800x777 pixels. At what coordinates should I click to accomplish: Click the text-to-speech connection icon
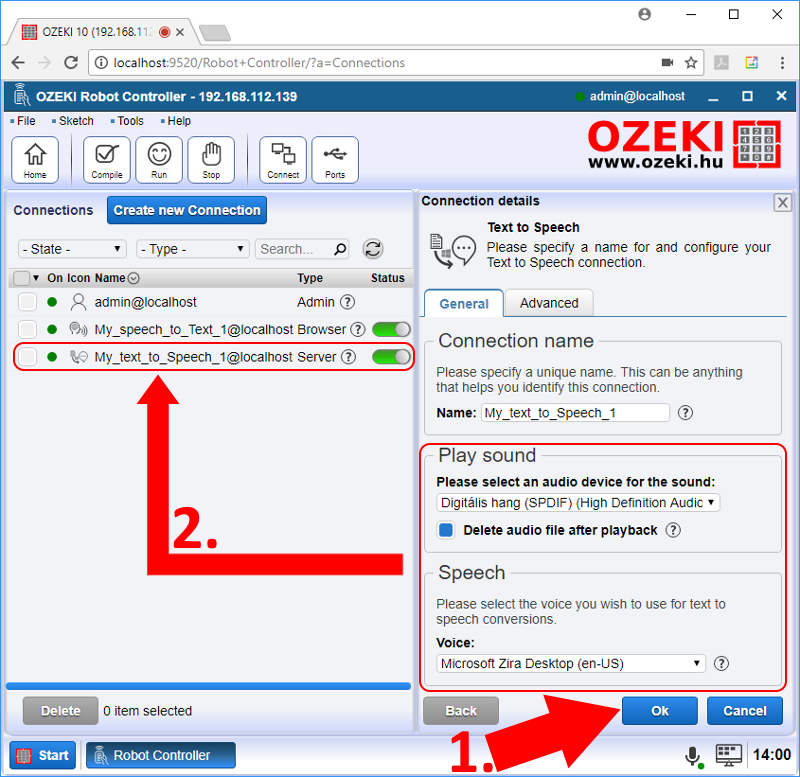coord(78,357)
